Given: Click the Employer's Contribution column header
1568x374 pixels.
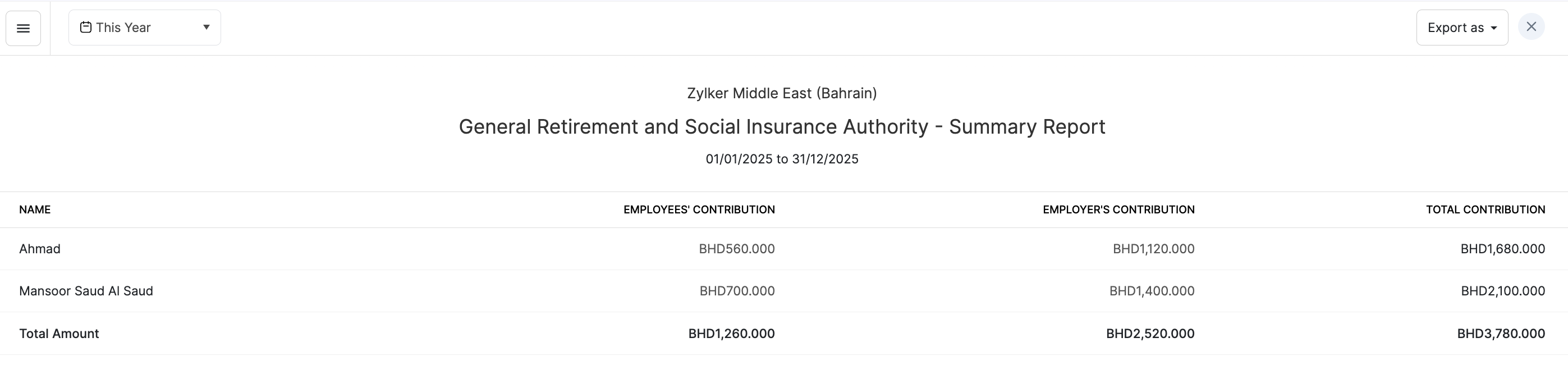Looking at the screenshot, I should click(x=1118, y=209).
